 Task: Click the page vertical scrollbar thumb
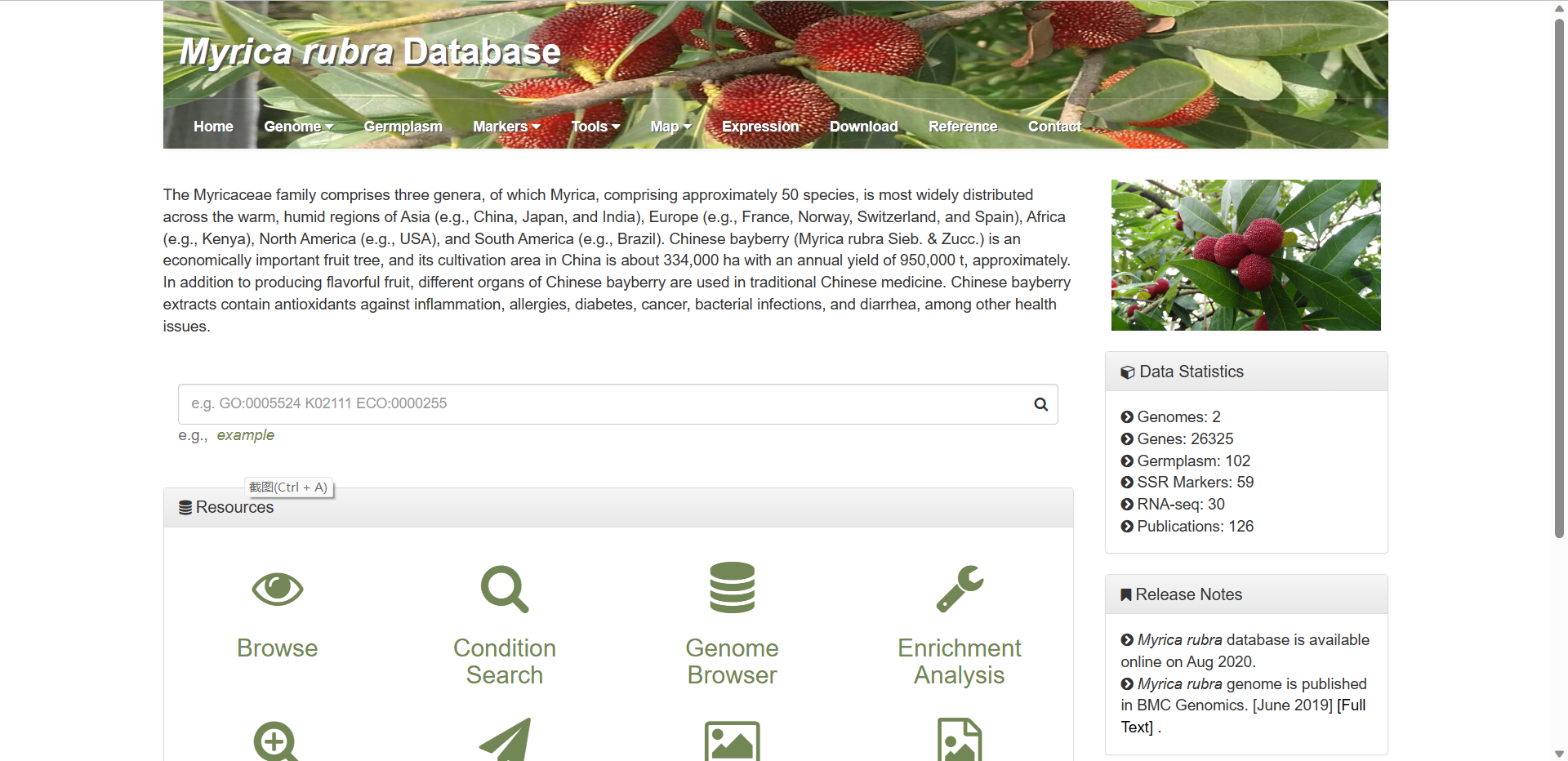tap(1559, 278)
